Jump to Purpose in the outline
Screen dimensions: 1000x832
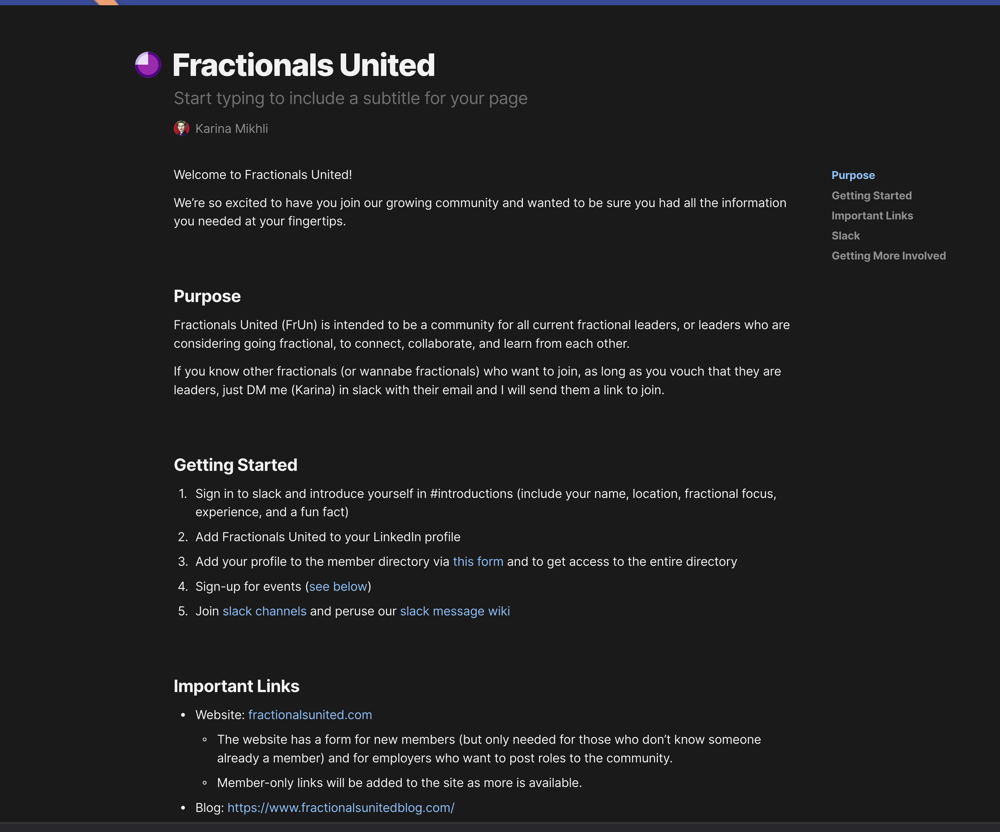click(853, 175)
